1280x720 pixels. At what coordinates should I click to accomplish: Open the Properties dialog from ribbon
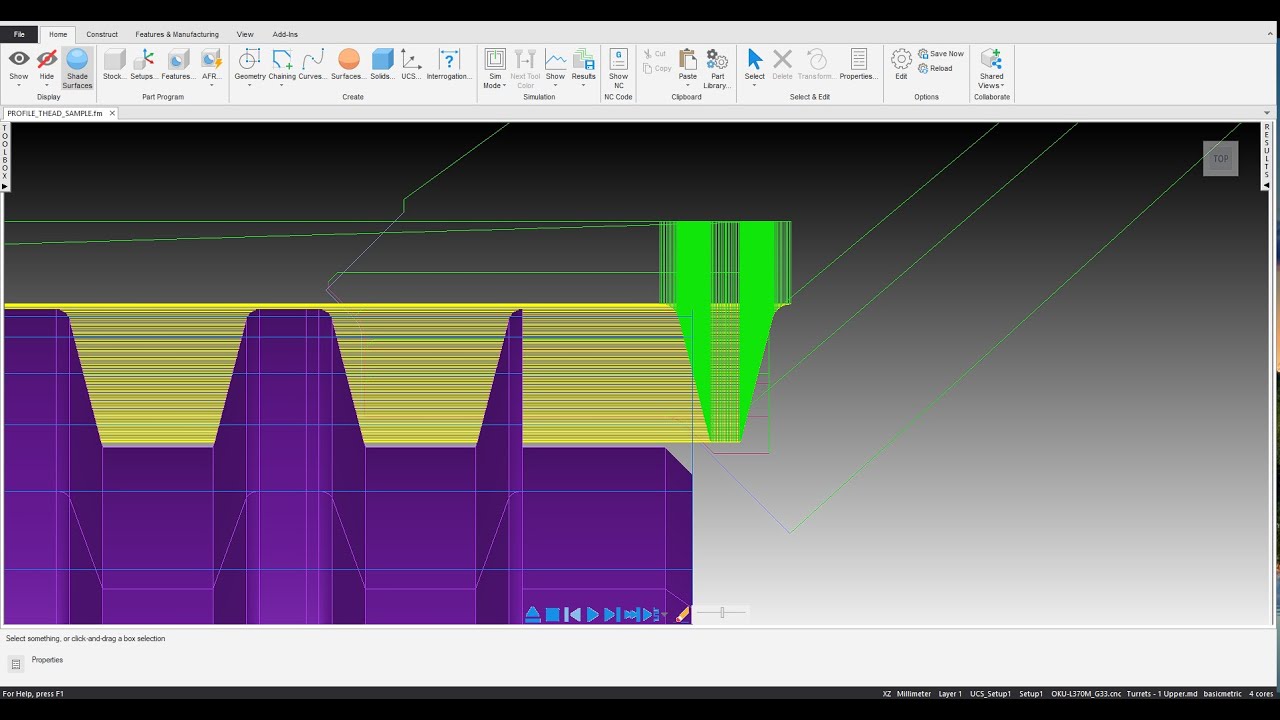(x=859, y=65)
